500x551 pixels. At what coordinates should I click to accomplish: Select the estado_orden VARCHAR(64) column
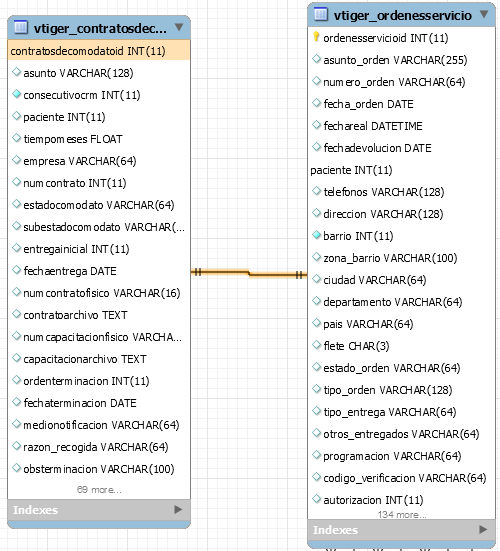(x=402, y=368)
